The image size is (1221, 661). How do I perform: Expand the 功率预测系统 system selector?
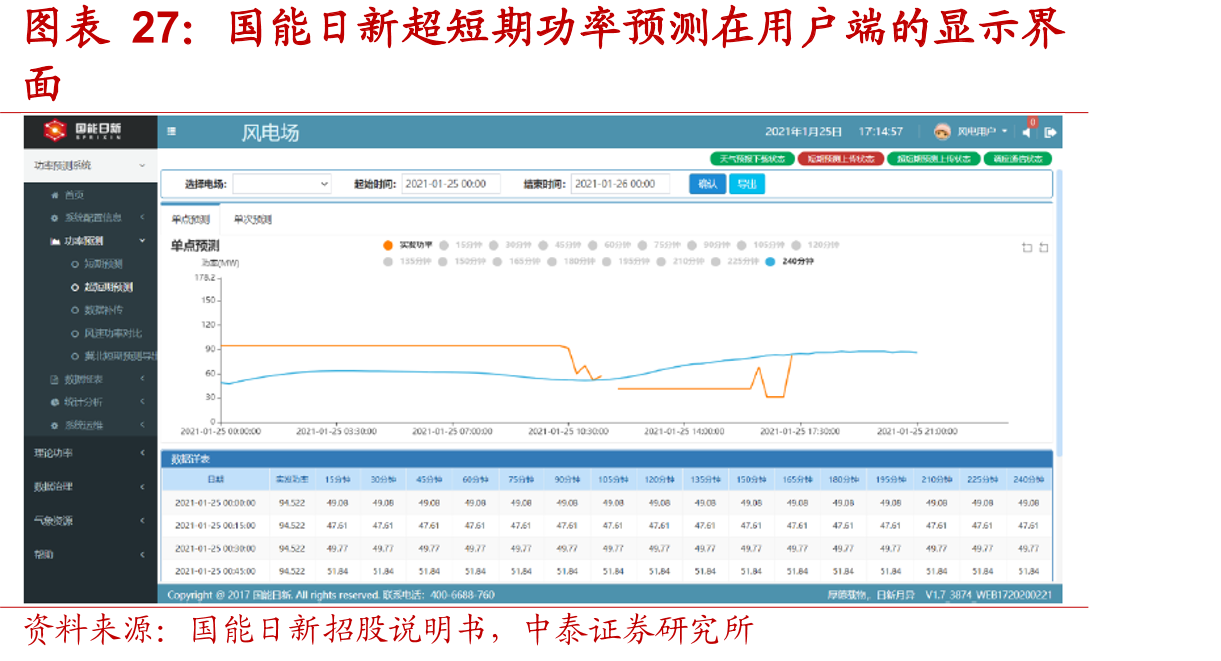pos(90,165)
